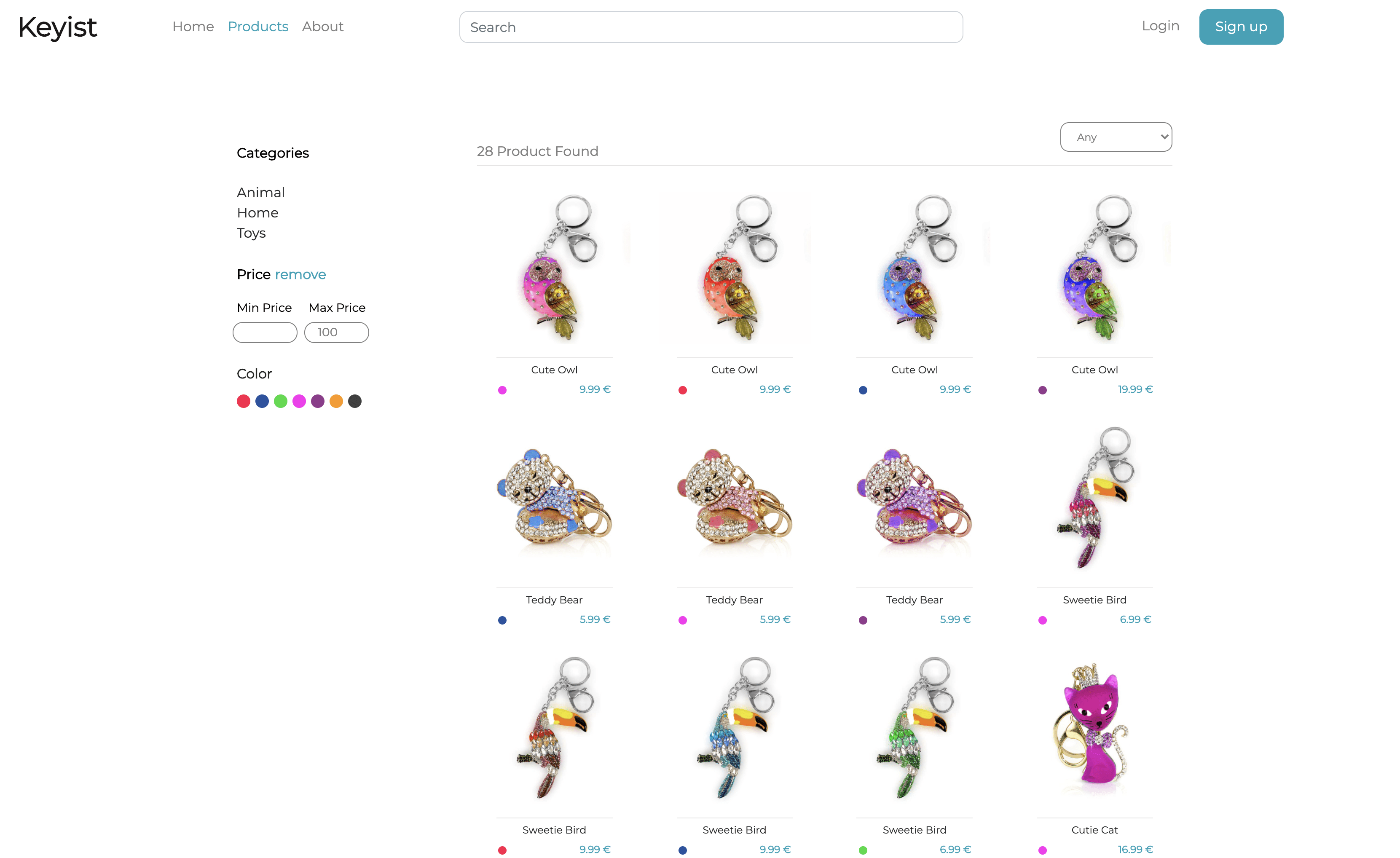Select the Animal category
This screenshot has height=858, width=1400.
(x=261, y=193)
